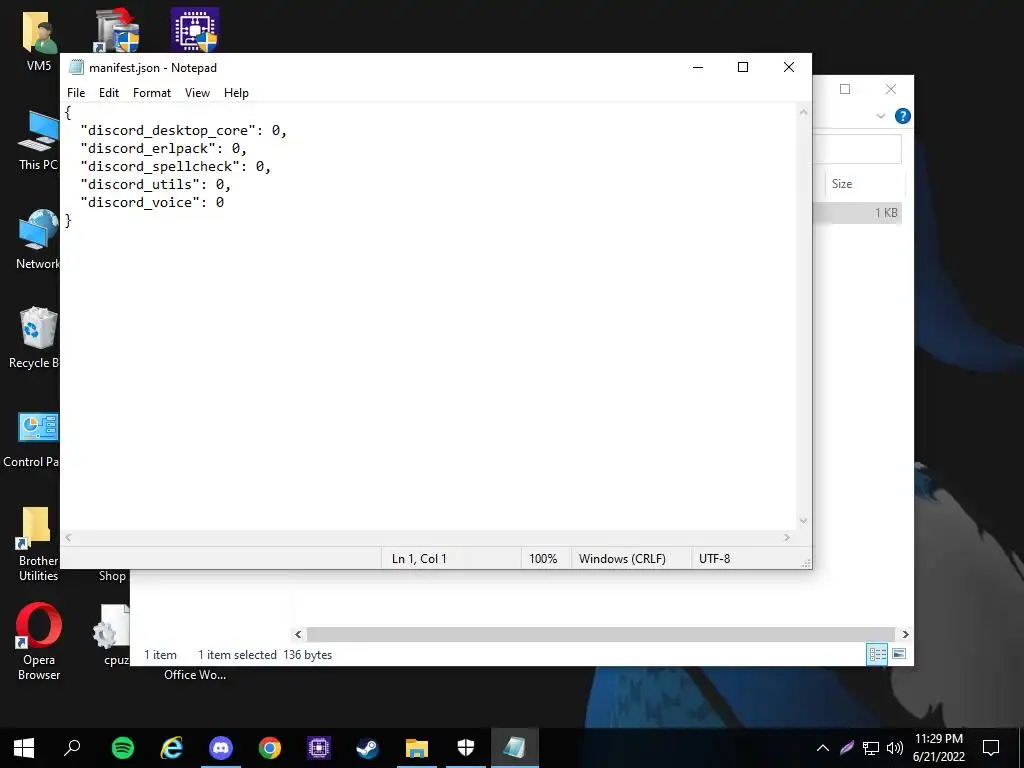Viewport: 1024px width, 768px height.
Task: Click the Notepad vertical scrollbar up arrow
Action: [803, 112]
